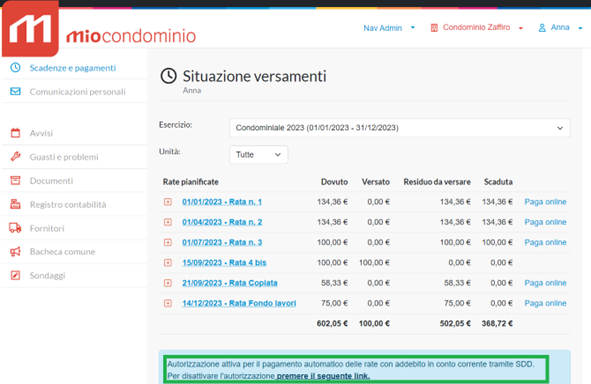The height and width of the screenshot is (384, 591).
Task: Open the Esercizio Condominiale 2023 dropdown
Action: click(400, 128)
